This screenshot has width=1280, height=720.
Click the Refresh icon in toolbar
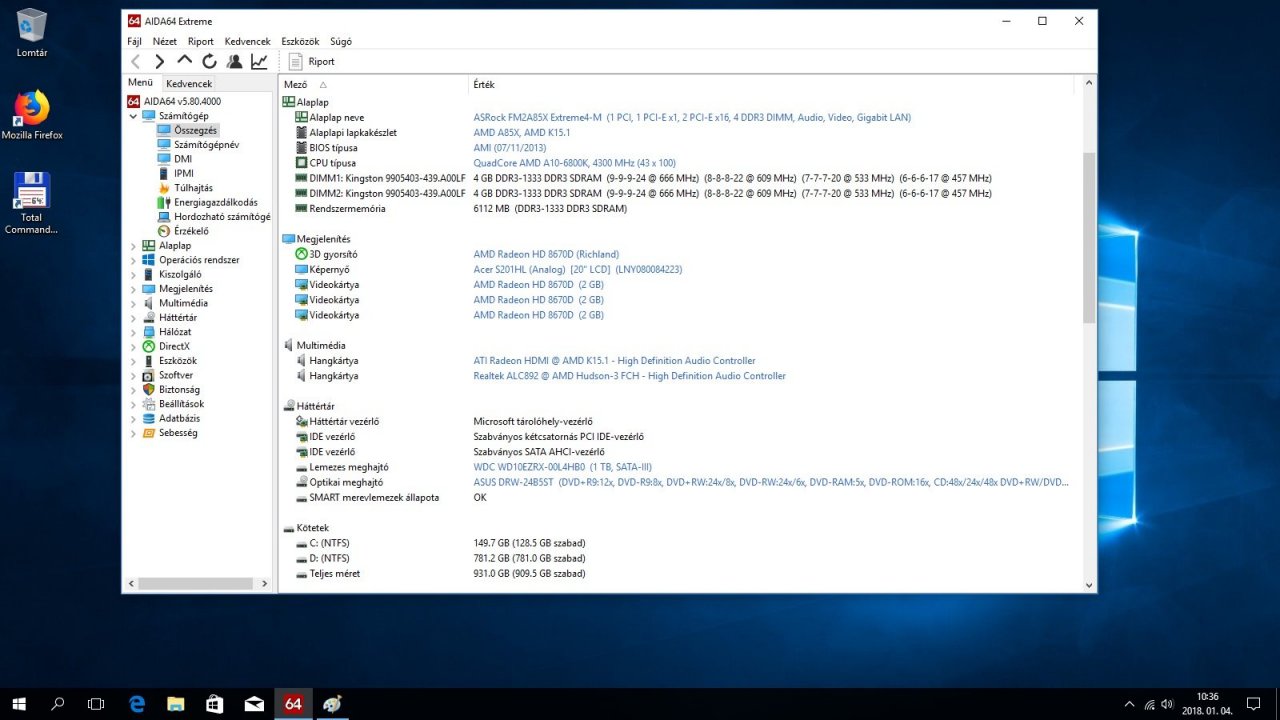pos(209,61)
